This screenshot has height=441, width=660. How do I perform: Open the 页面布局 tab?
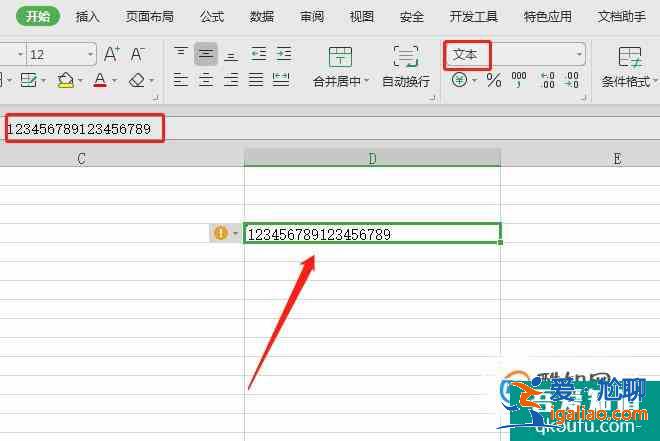click(x=149, y=17)
